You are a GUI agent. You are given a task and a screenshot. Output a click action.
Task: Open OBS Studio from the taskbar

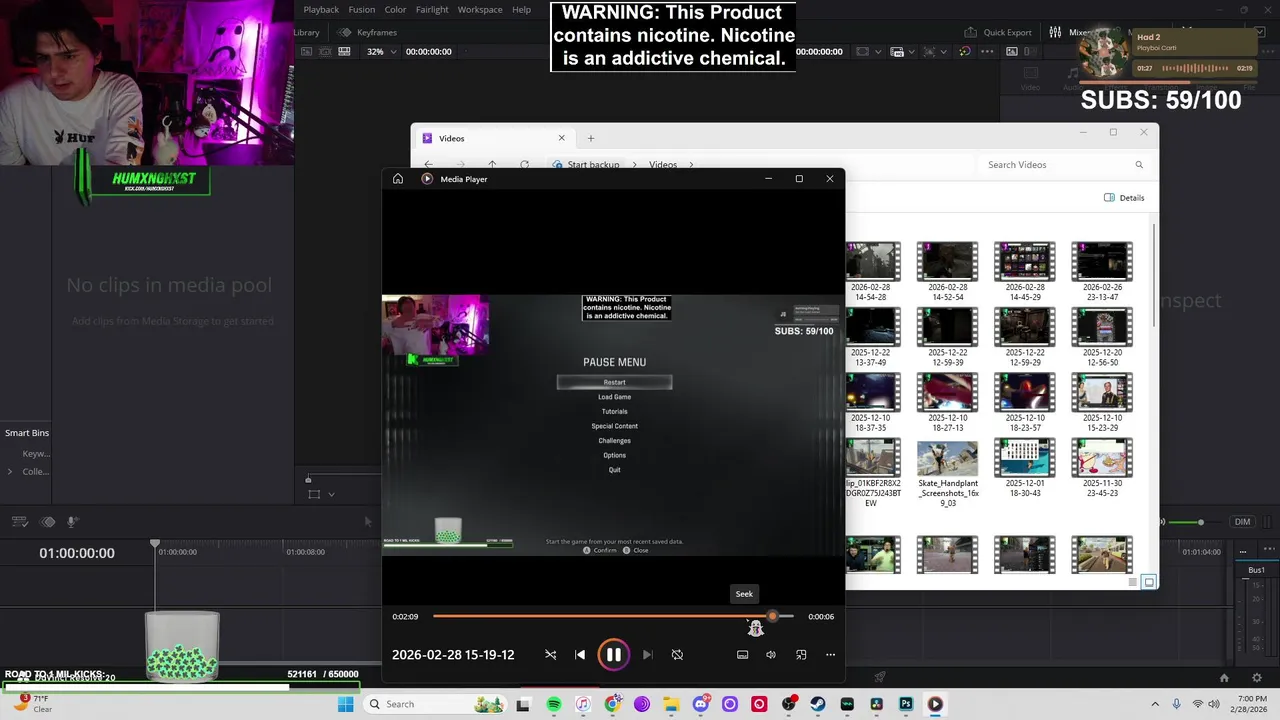click(789, 704)
